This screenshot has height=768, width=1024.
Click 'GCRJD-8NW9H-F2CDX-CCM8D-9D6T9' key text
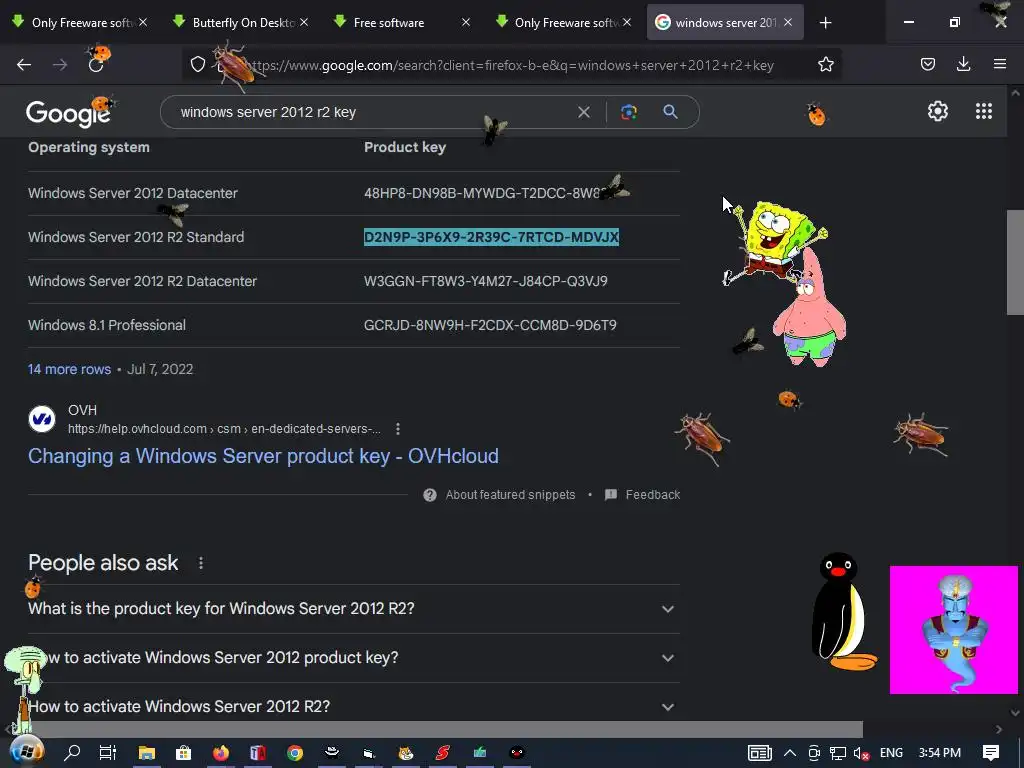(x=490, y=325)
